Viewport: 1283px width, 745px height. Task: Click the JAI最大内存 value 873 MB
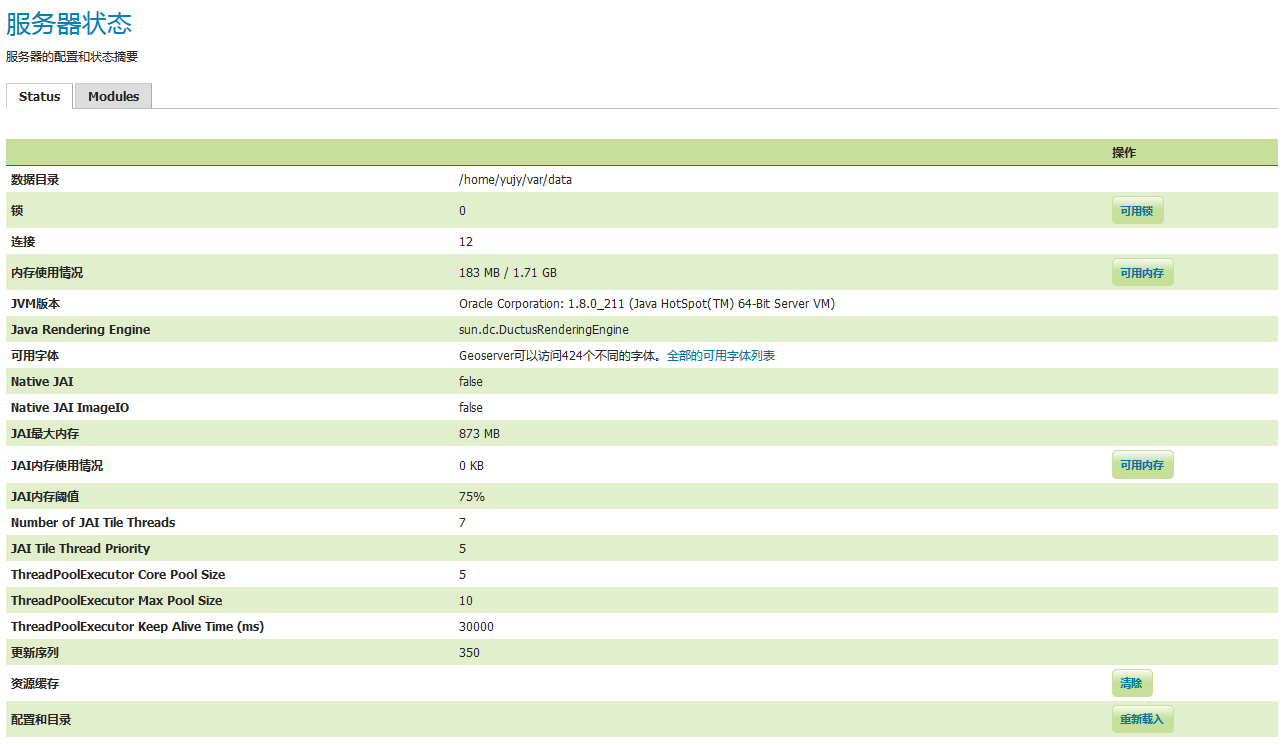tap(479, 434)
